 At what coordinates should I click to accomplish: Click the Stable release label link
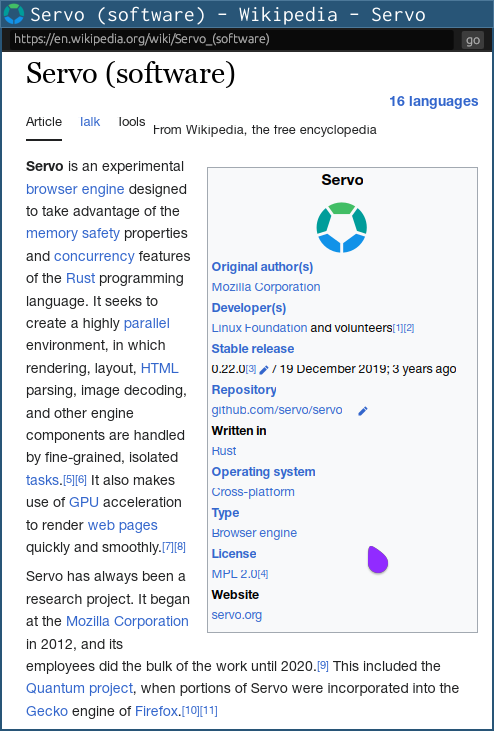click(253, 349)
